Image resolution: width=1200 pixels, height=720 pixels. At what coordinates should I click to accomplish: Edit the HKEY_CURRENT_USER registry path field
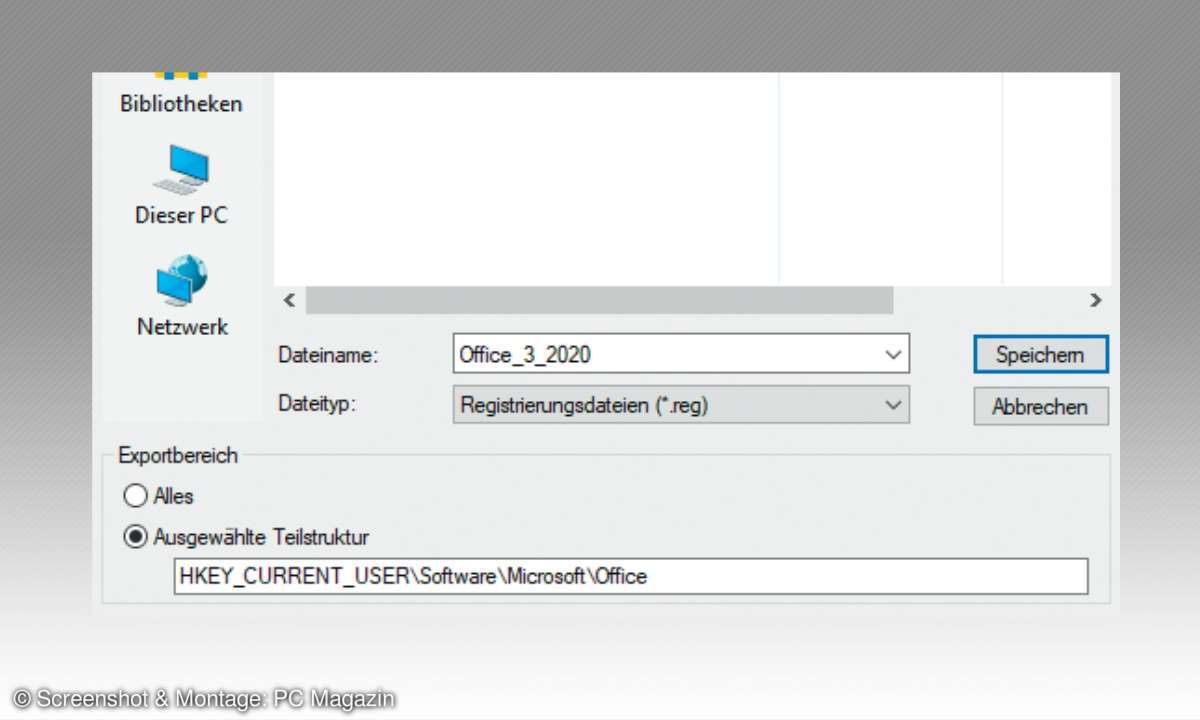[x=631, y=577]
